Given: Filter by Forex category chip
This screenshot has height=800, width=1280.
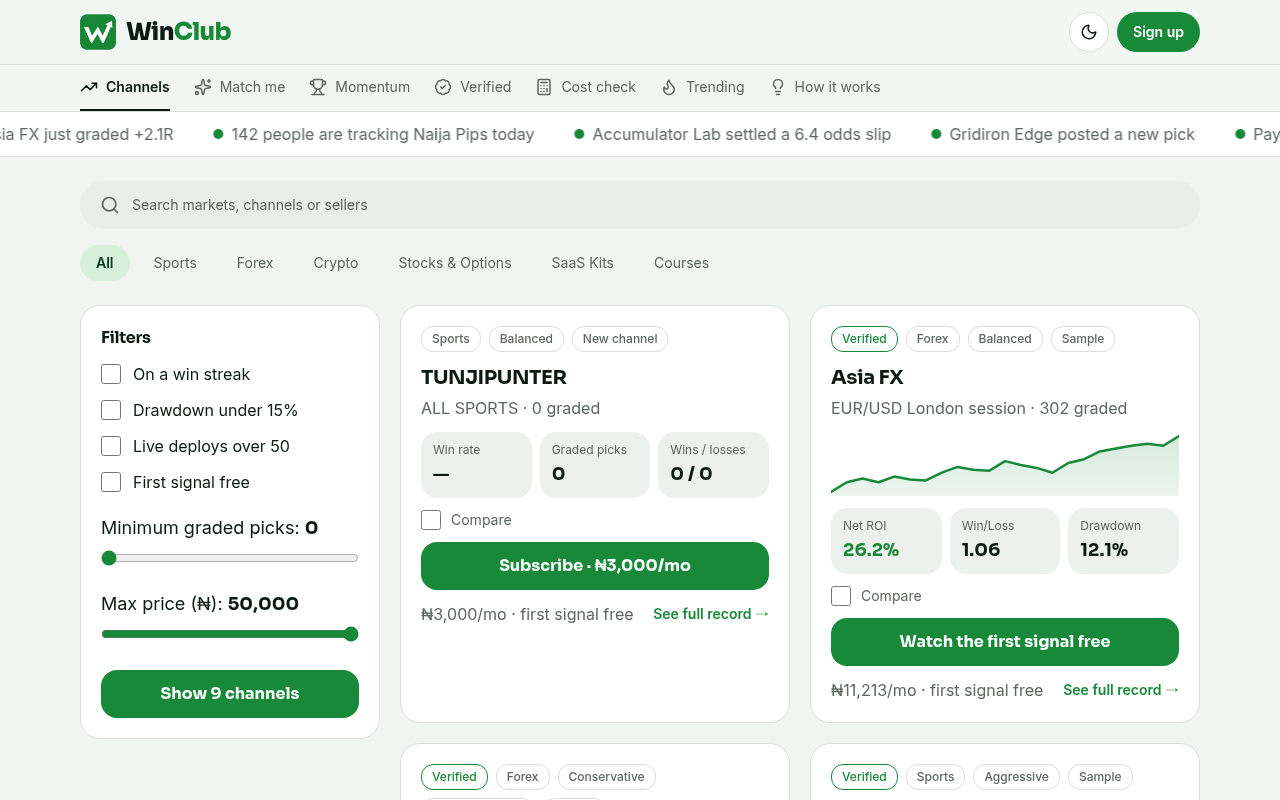Looking at the screenshot, I should click(x=255, y=263).
